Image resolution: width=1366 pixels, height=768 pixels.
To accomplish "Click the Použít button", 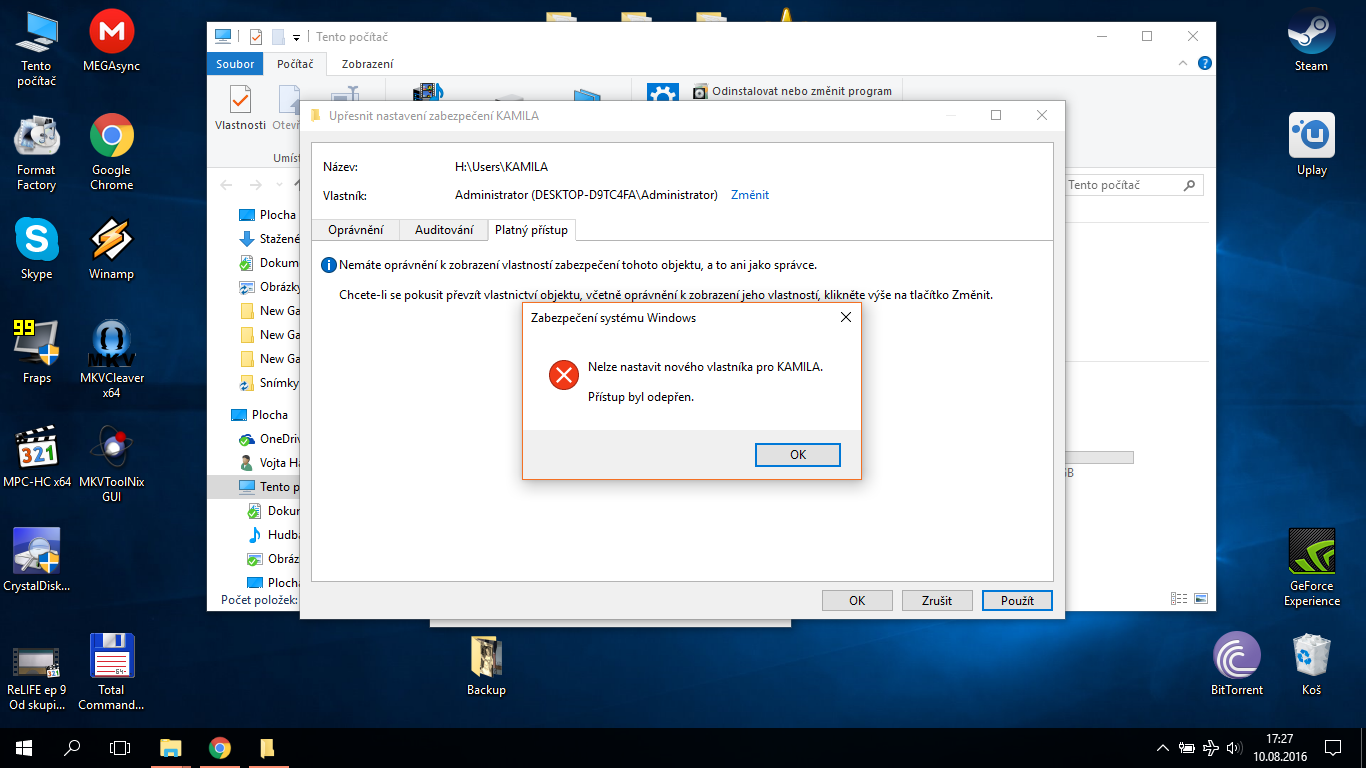I will 1017,601.
